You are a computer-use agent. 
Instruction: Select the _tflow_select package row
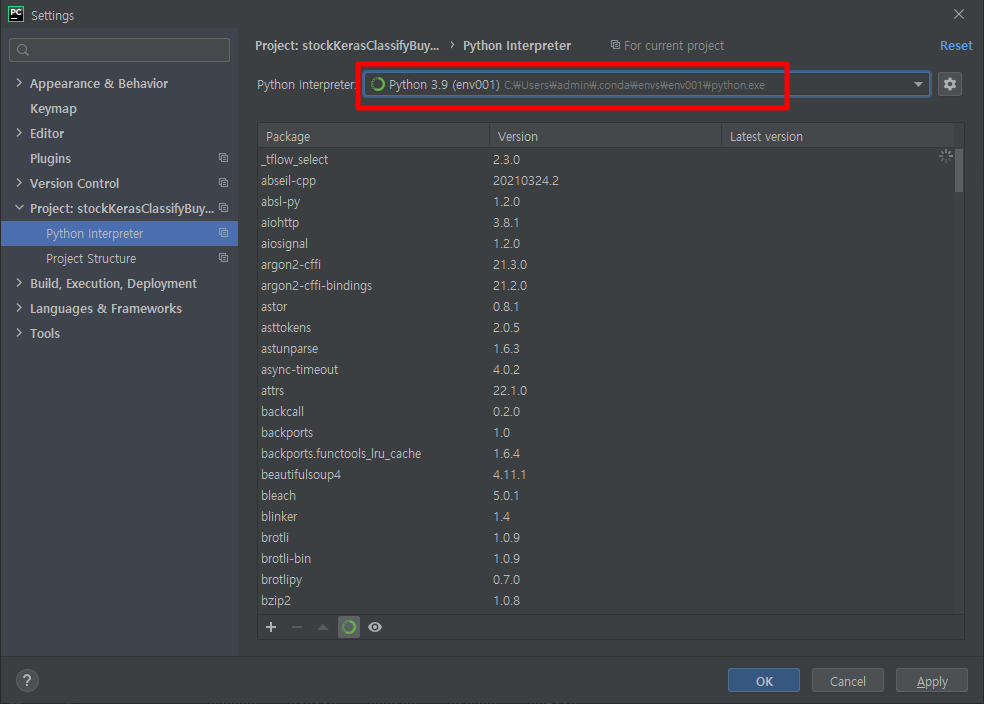click(x=606, y=159)
